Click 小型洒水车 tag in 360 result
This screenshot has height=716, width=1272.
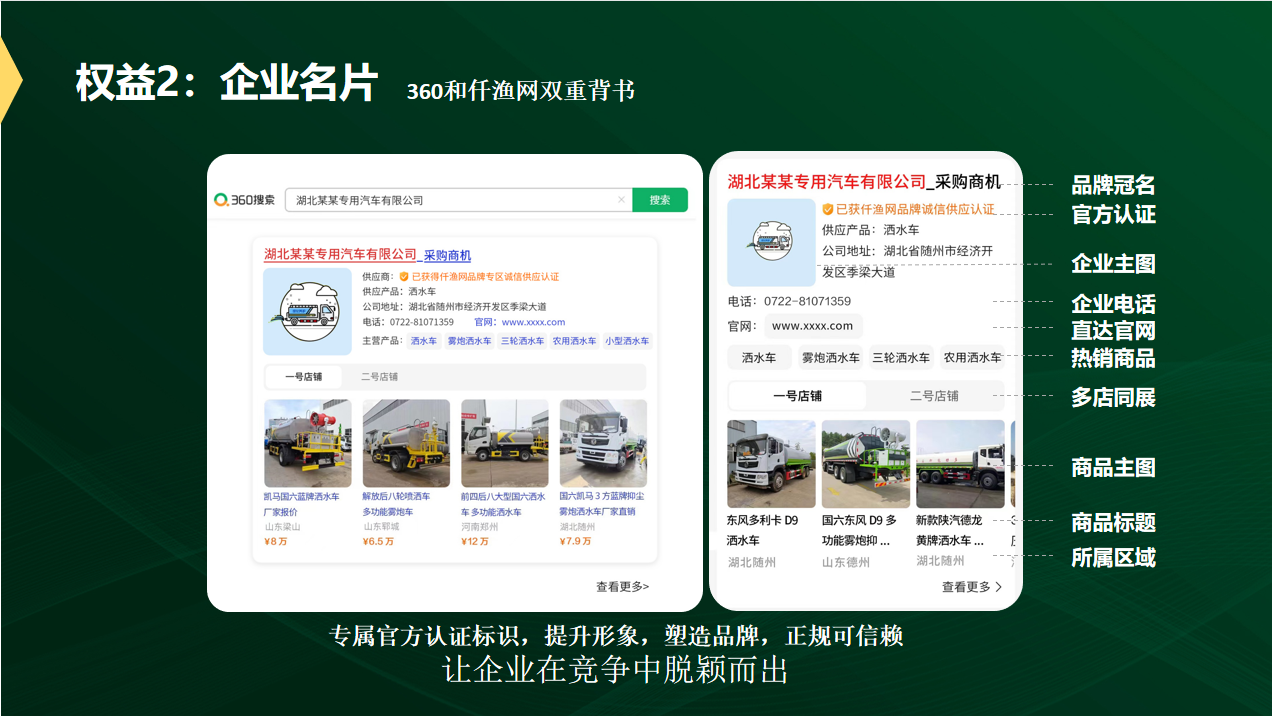point(627,341)
